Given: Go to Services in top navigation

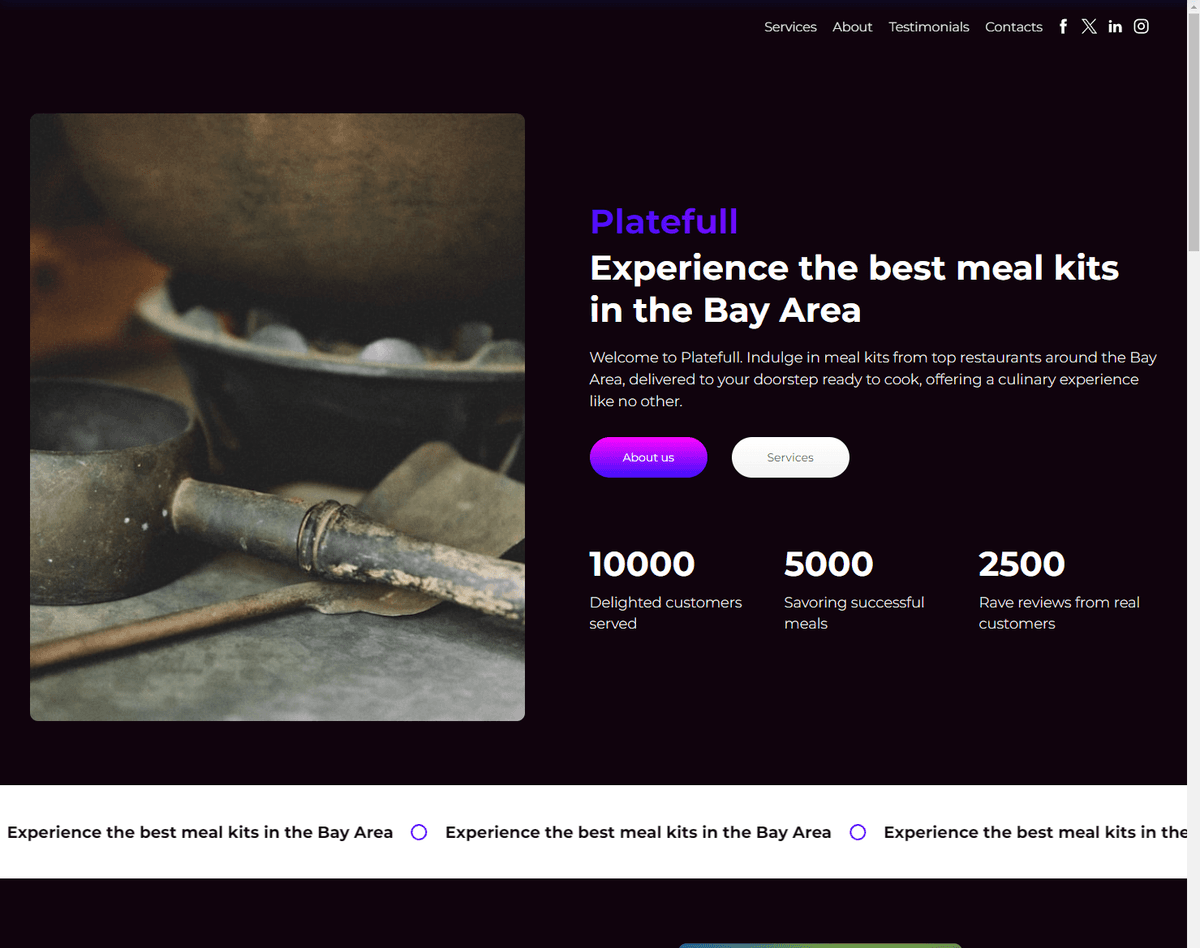Looking at the screenshot, I should coord(790,27).
